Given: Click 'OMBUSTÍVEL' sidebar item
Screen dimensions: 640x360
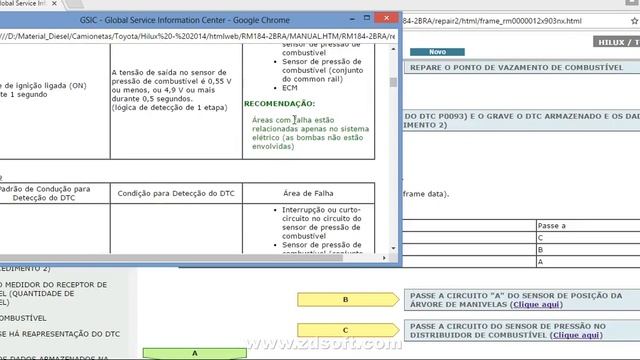Looking at the screenshot, I should coord(23,318).
